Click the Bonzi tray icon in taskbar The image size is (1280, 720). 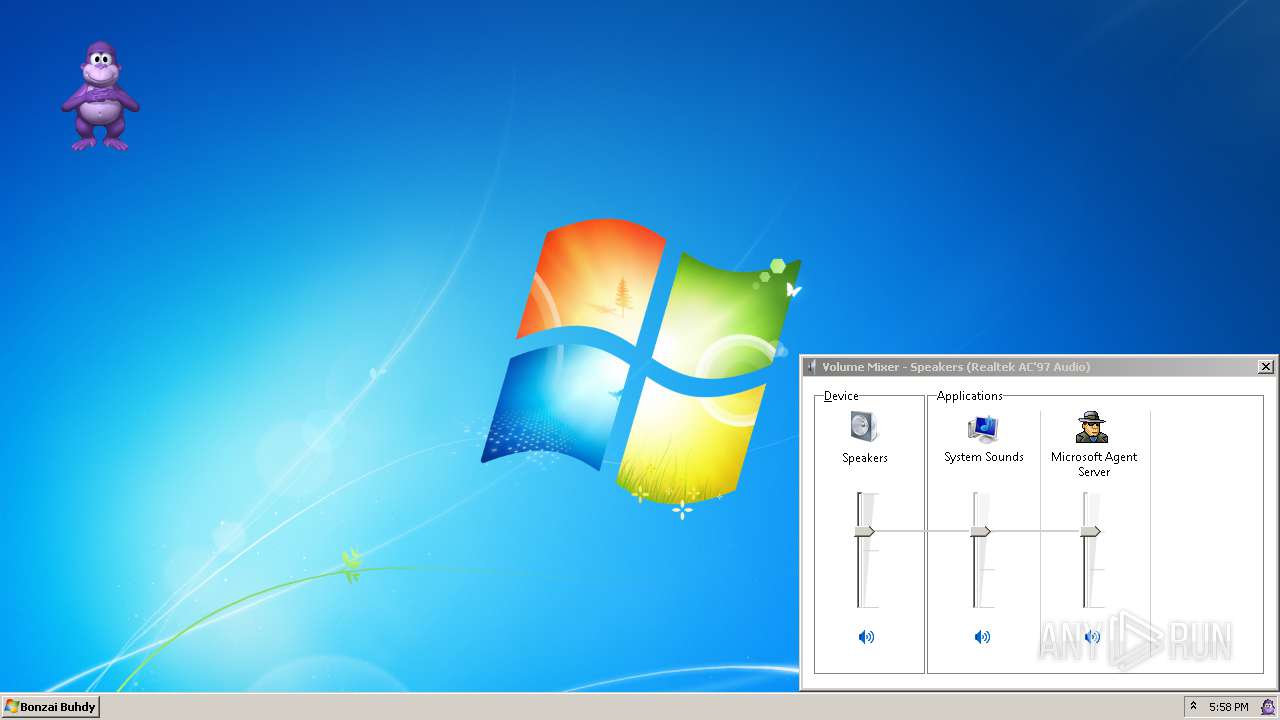point(1268,707)
